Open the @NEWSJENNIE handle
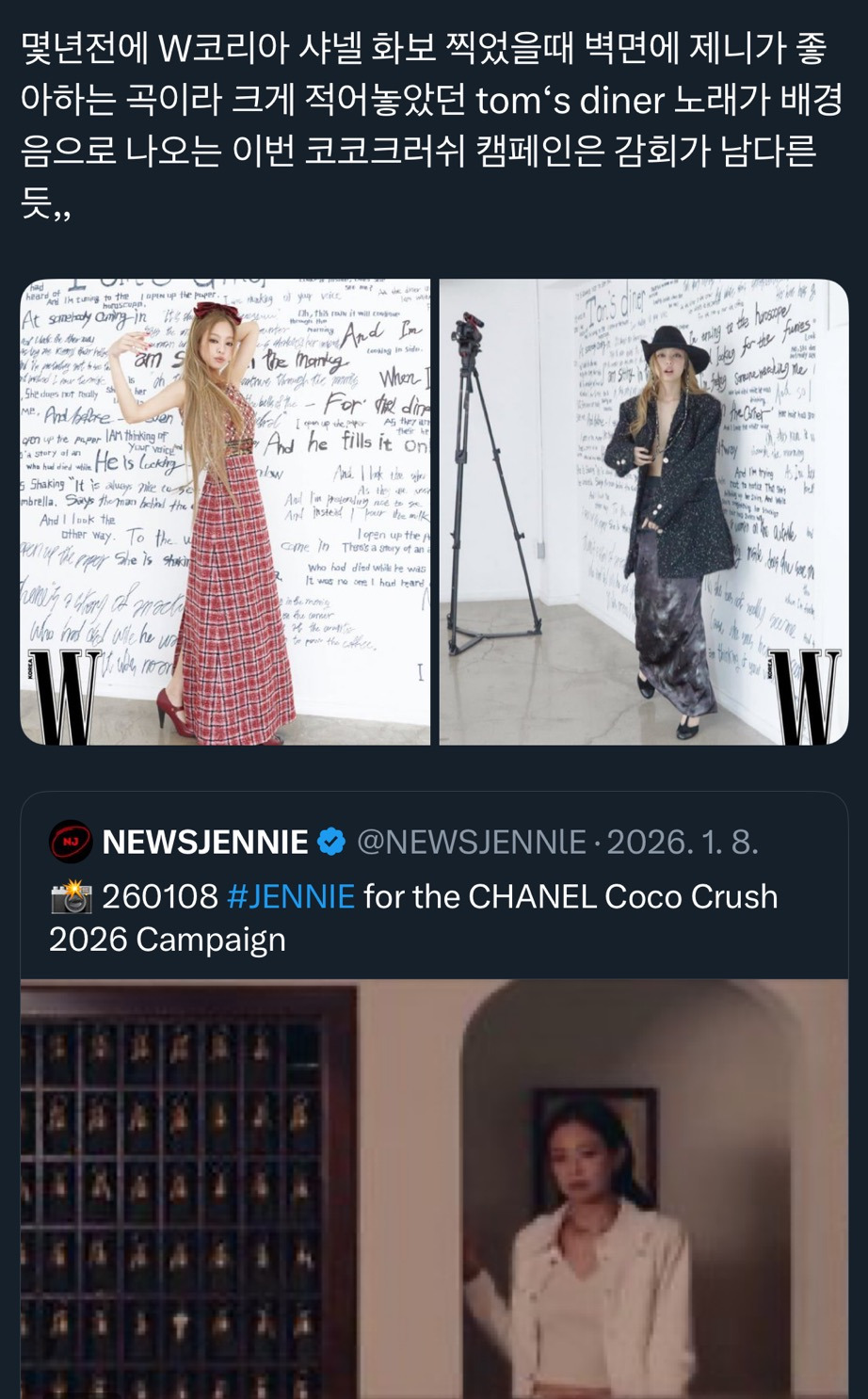This screenshot has width=868, height=1399. coord(471,842)
